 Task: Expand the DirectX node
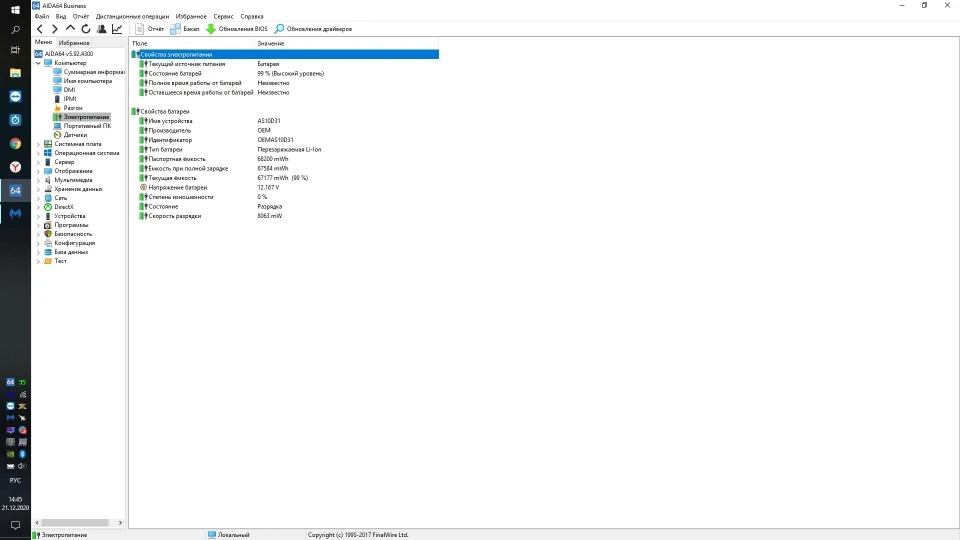click(x=39, y=207)
